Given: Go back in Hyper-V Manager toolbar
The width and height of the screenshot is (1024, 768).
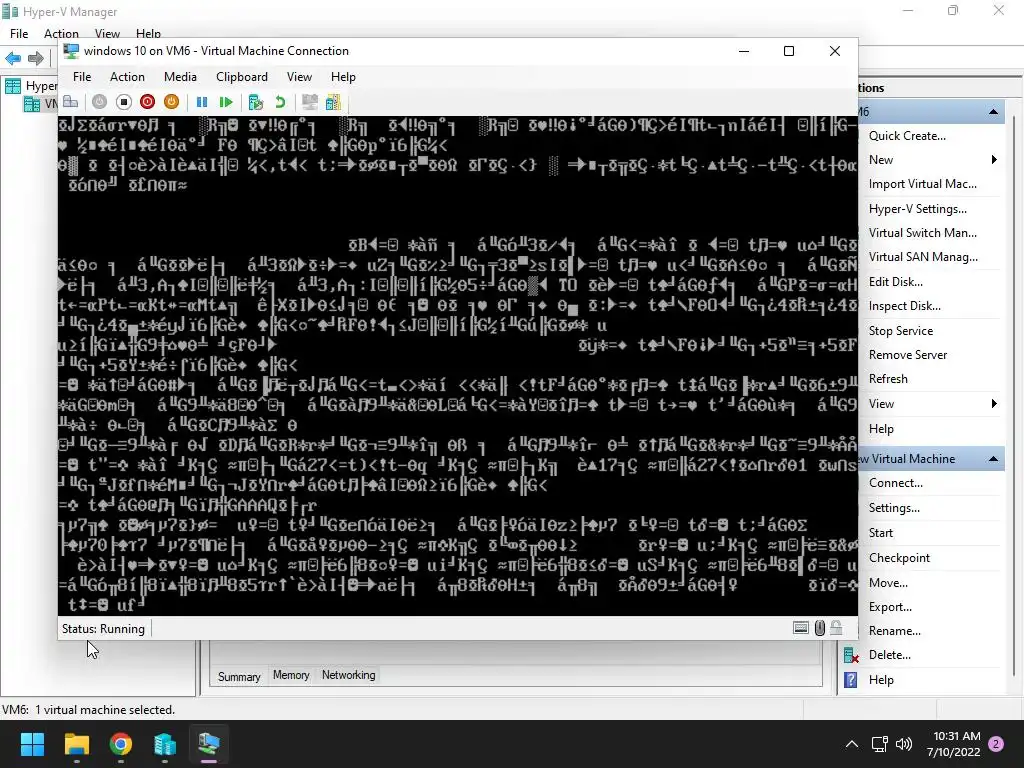Looking at the screenshot, I should pyautogui.click(x=13, y=58).
